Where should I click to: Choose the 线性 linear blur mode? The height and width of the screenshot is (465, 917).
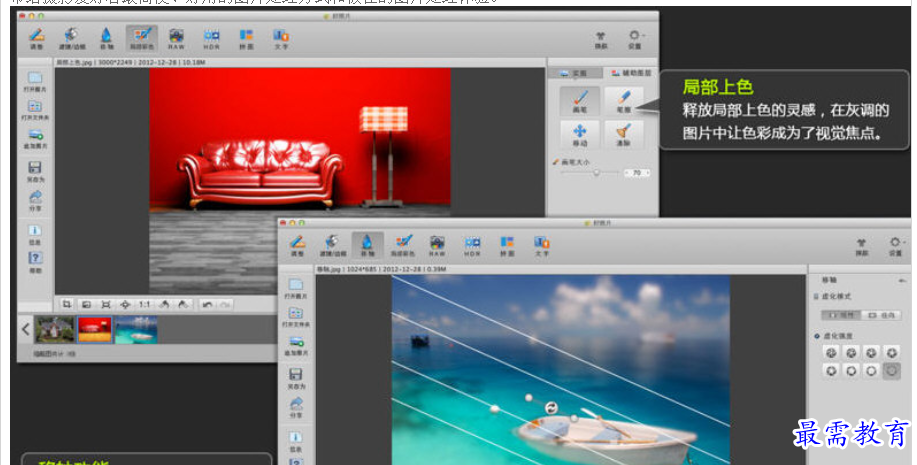[841, 315]
